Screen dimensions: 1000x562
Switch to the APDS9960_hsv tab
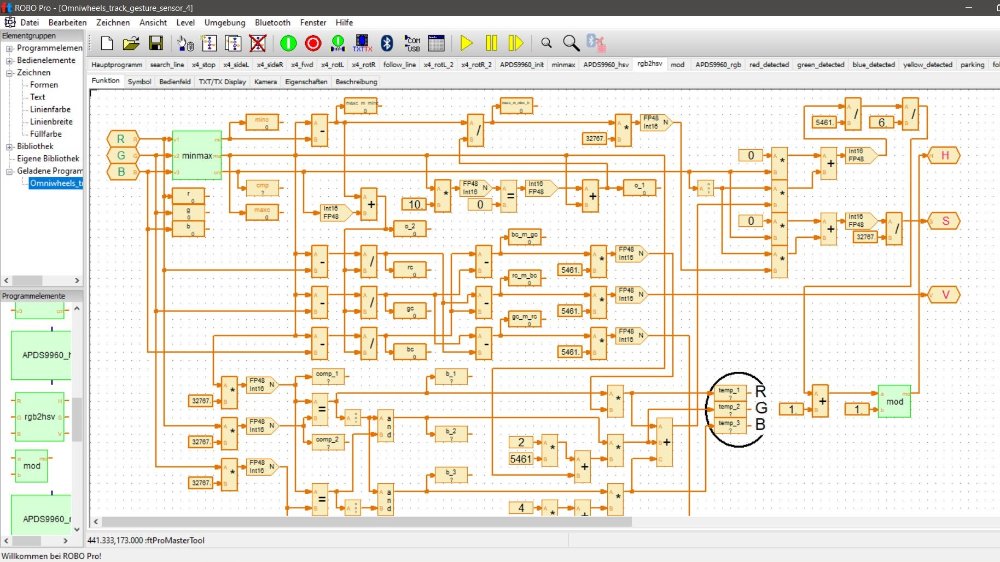606,64
